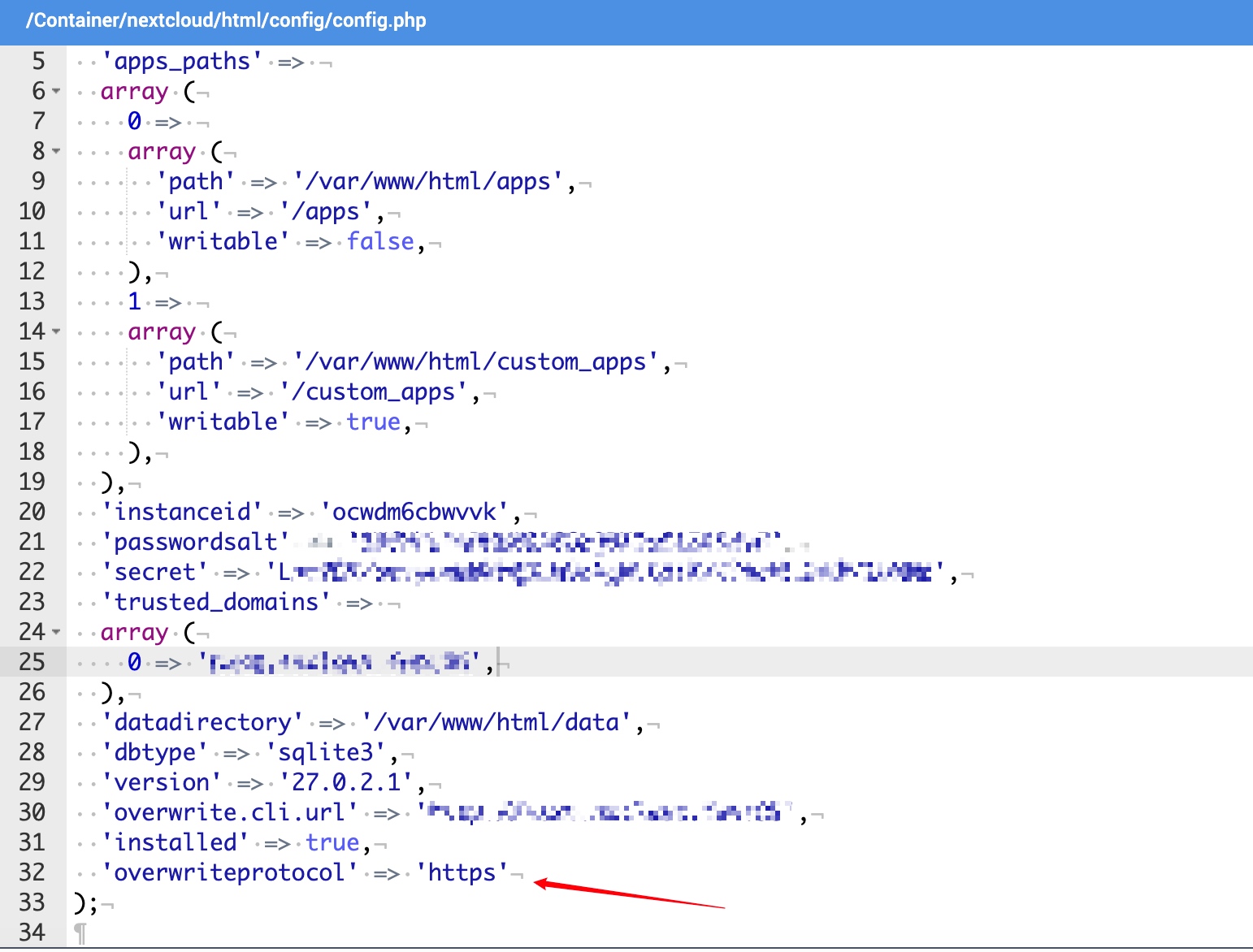Viewport: 1253px width, 952px height.
Task: Click line number 25 in gutter
Action: click(33, 662)
